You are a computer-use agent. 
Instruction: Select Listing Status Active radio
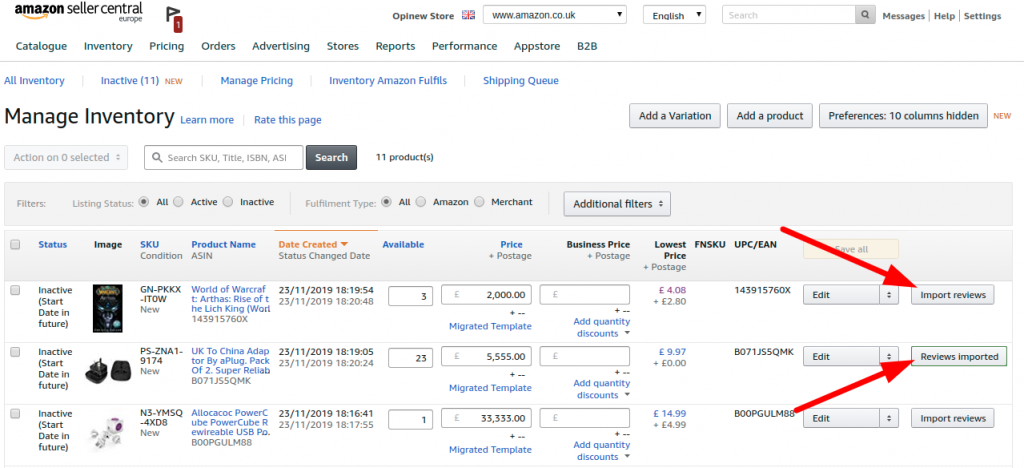point(178,202)
